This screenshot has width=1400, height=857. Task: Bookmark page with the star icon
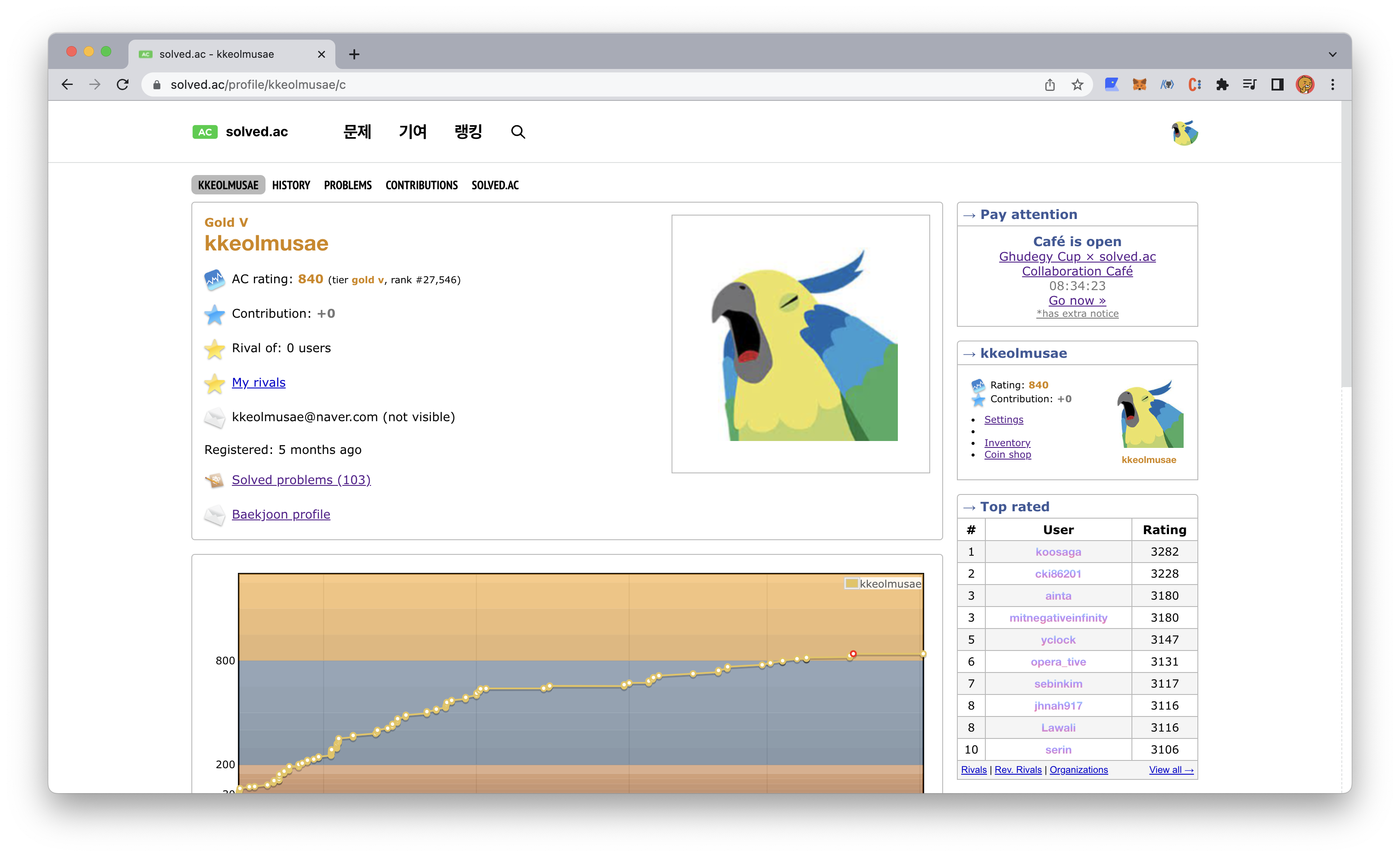(1077, 84)
